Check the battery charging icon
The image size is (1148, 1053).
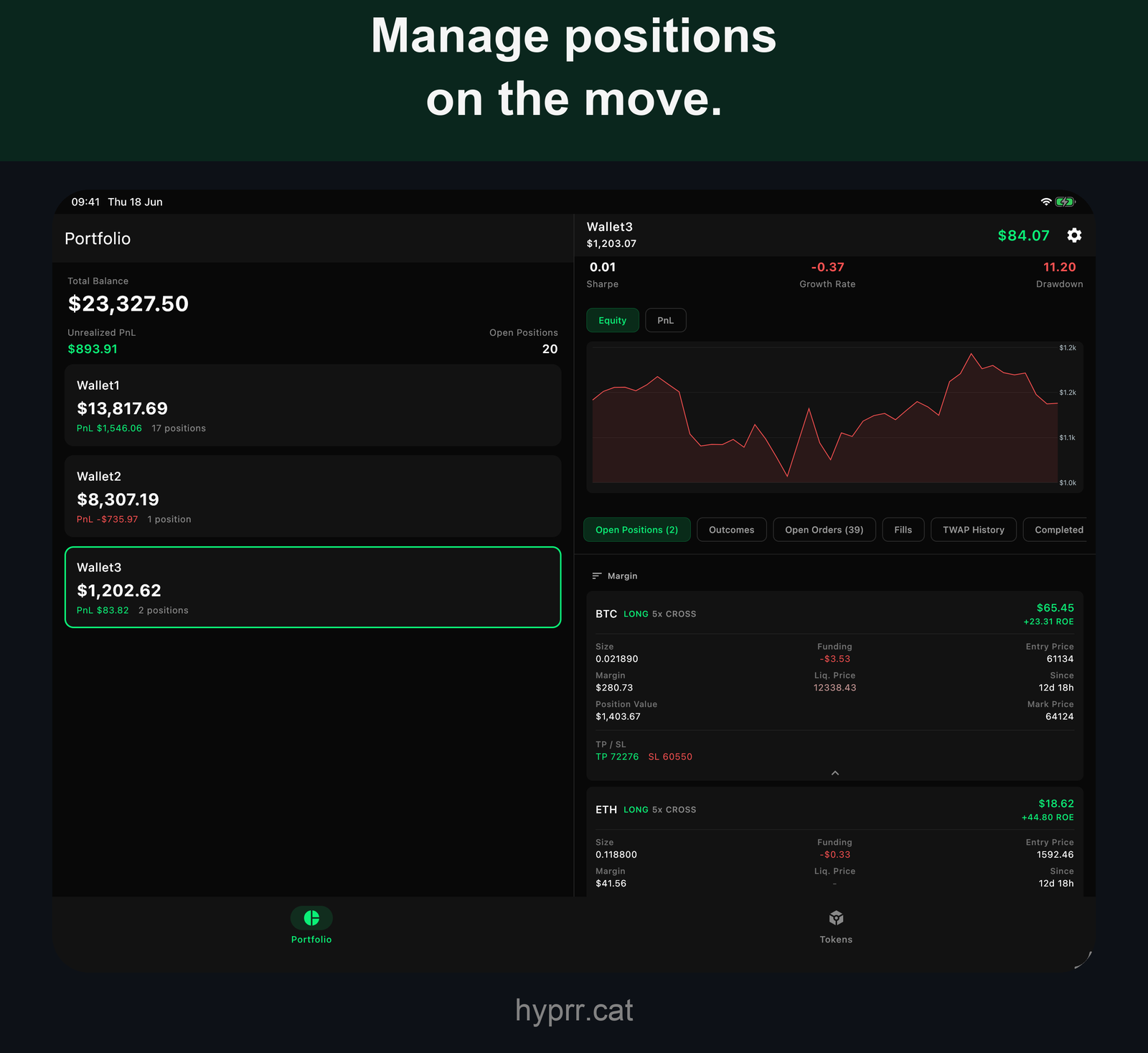[x=1065, y=202]
